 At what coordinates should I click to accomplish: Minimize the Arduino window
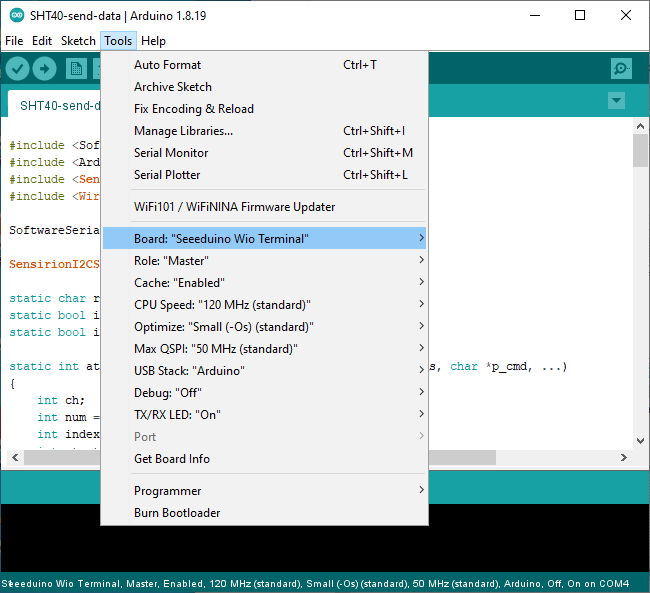pyautogui.click(x=535, y=16)
